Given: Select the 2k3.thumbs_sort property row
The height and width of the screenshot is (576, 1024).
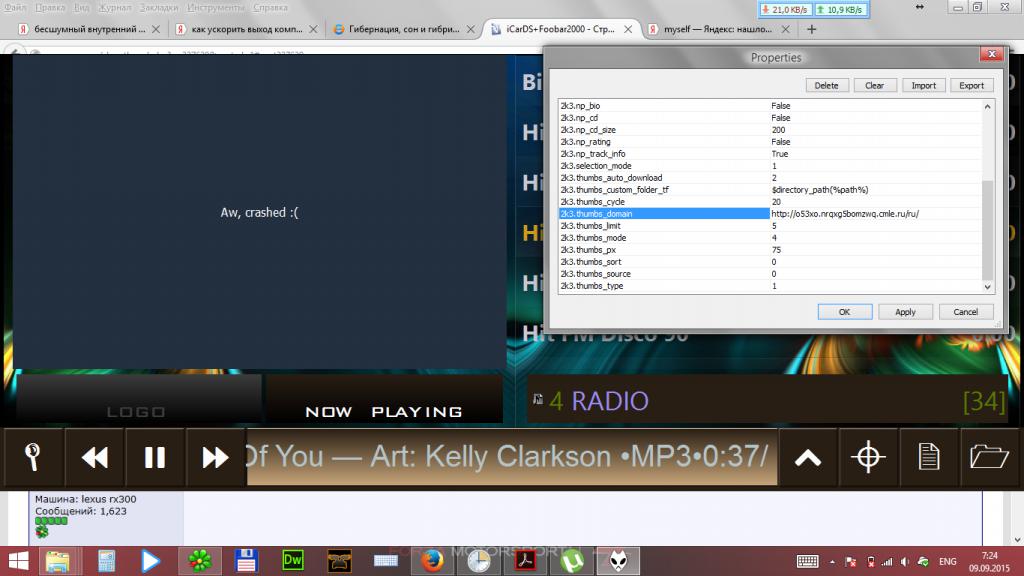Looking at the screenshot, I should [769, 262].
